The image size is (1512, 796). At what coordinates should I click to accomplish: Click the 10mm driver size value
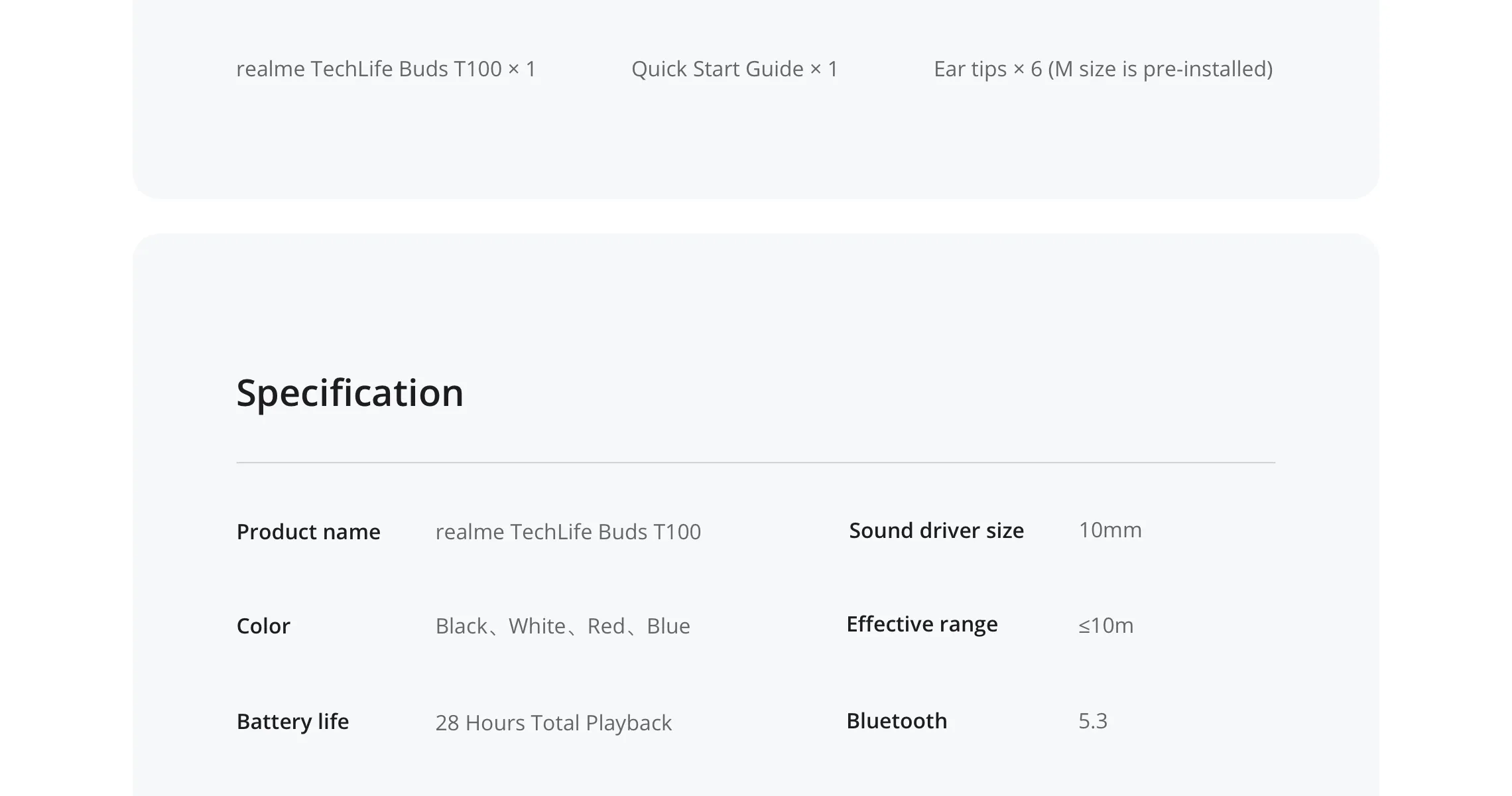click(1110, 530)
